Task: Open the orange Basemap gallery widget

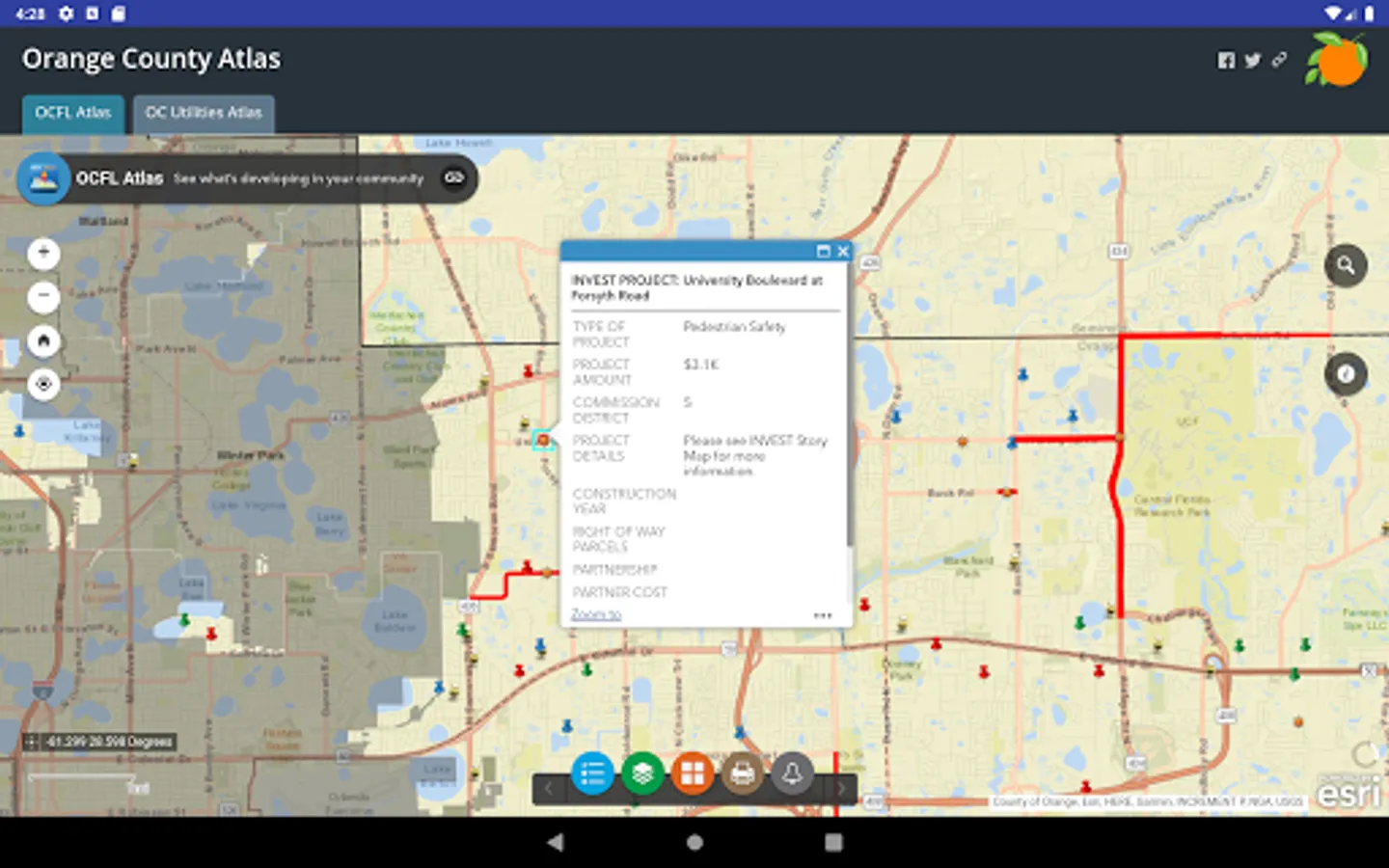Action: [x=693, y=773]
